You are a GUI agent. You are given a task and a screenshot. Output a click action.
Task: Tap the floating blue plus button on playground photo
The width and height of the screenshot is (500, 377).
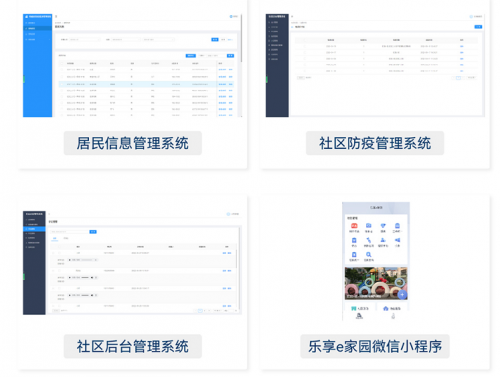click(402, 295)
